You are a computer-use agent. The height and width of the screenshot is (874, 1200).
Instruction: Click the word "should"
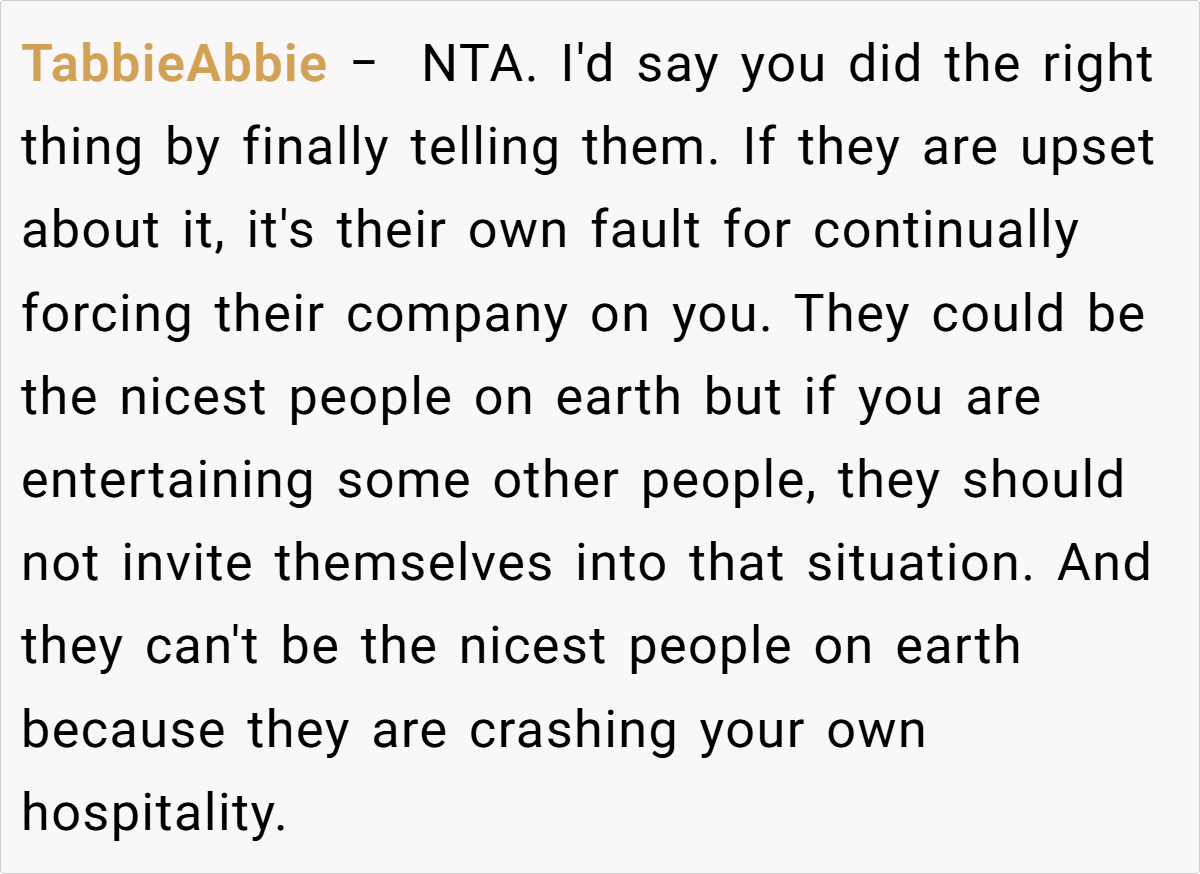tap(1043, 480)
